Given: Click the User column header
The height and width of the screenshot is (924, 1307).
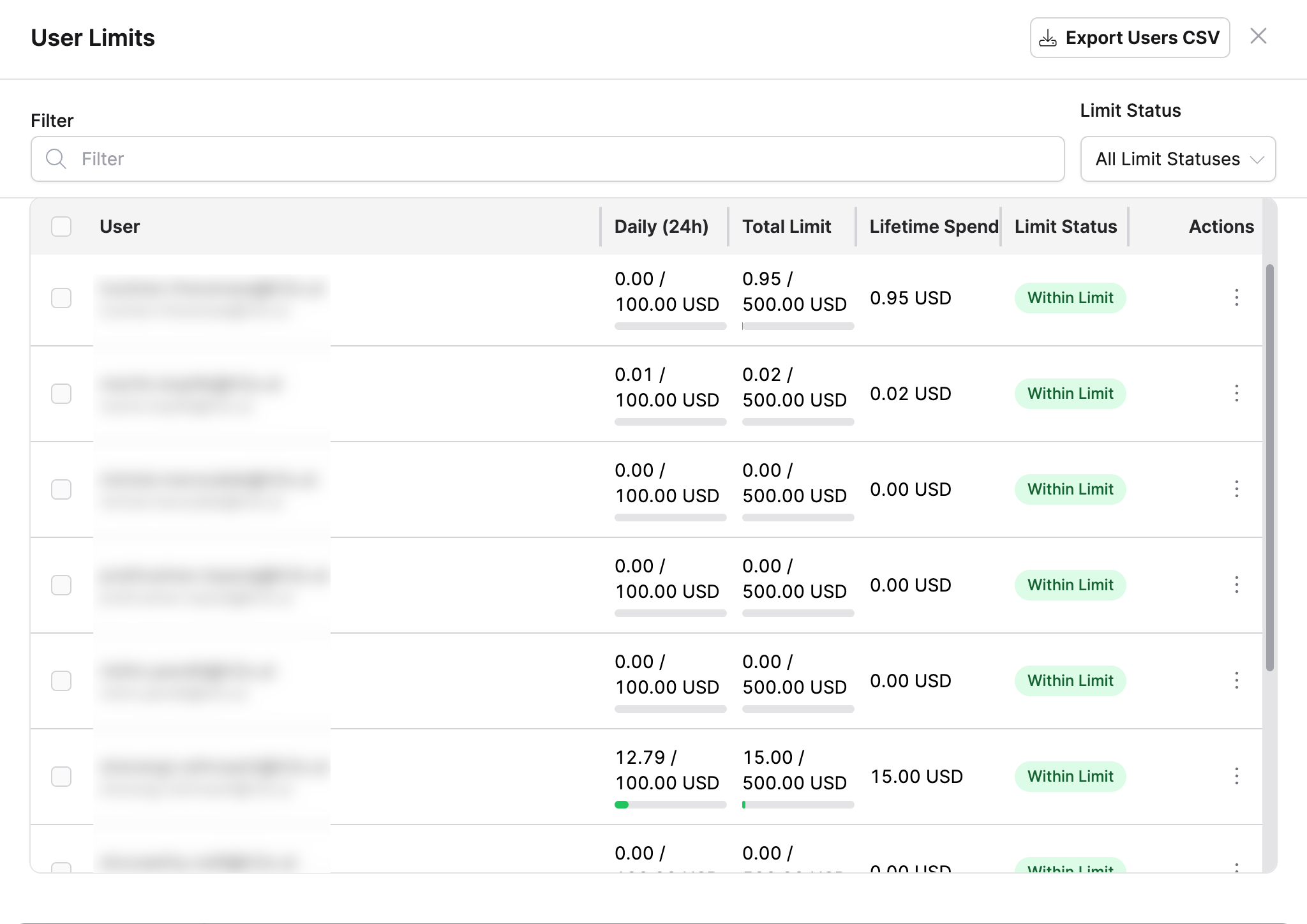Looking at the screenshot, I should coord(120,227).
